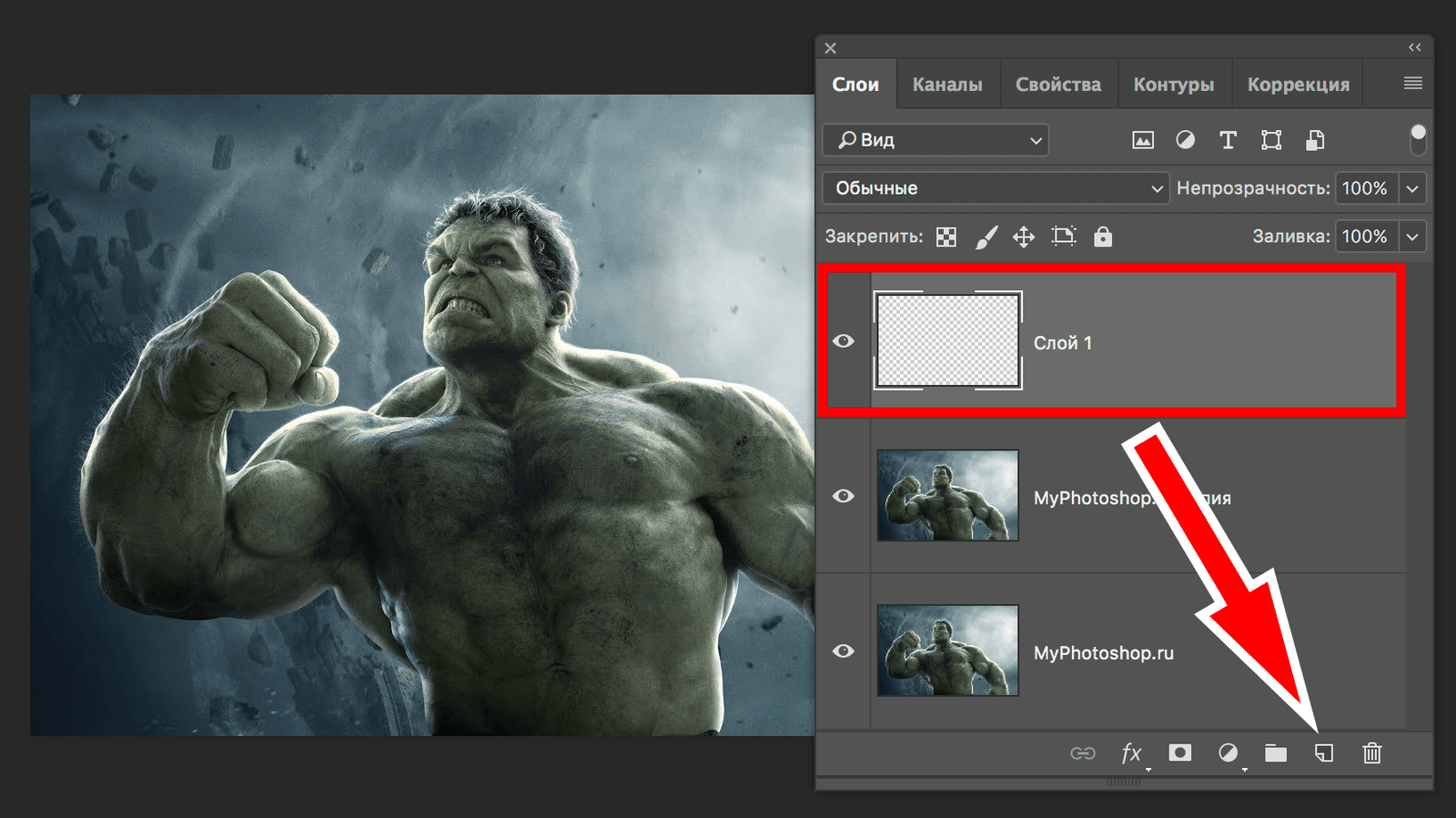Select the Слой 1 layer thumbnail
1456x818 pixels.
pos(947,341)
